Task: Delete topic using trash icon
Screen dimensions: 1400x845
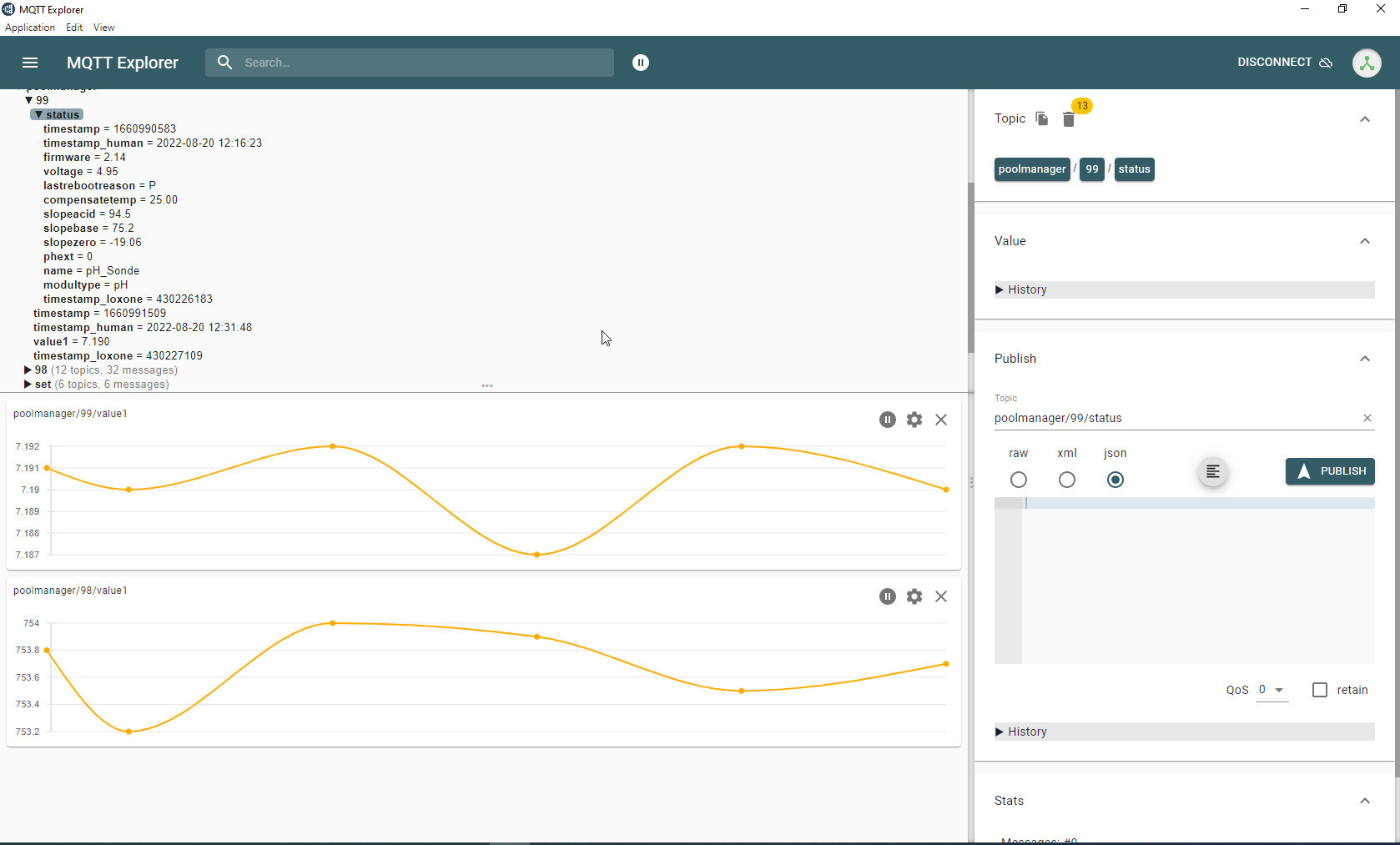Action: pyautogui.click(x=1068, y=119)
